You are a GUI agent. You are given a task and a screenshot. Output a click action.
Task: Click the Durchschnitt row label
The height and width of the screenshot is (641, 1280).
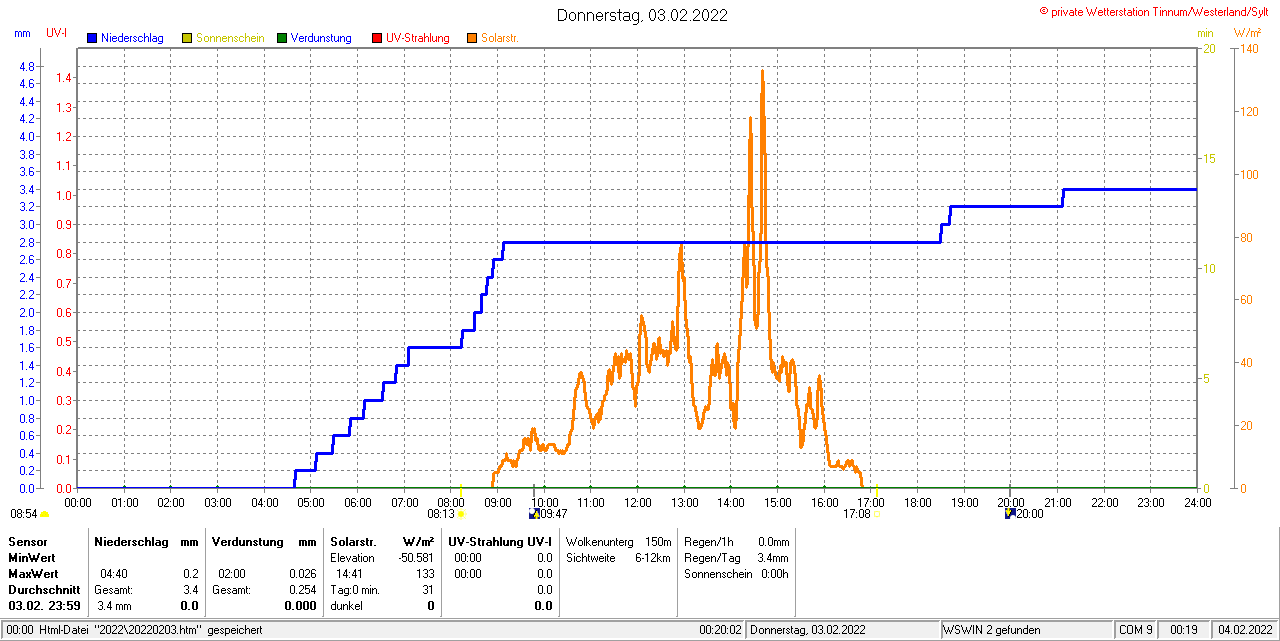[x=43, y=589]
